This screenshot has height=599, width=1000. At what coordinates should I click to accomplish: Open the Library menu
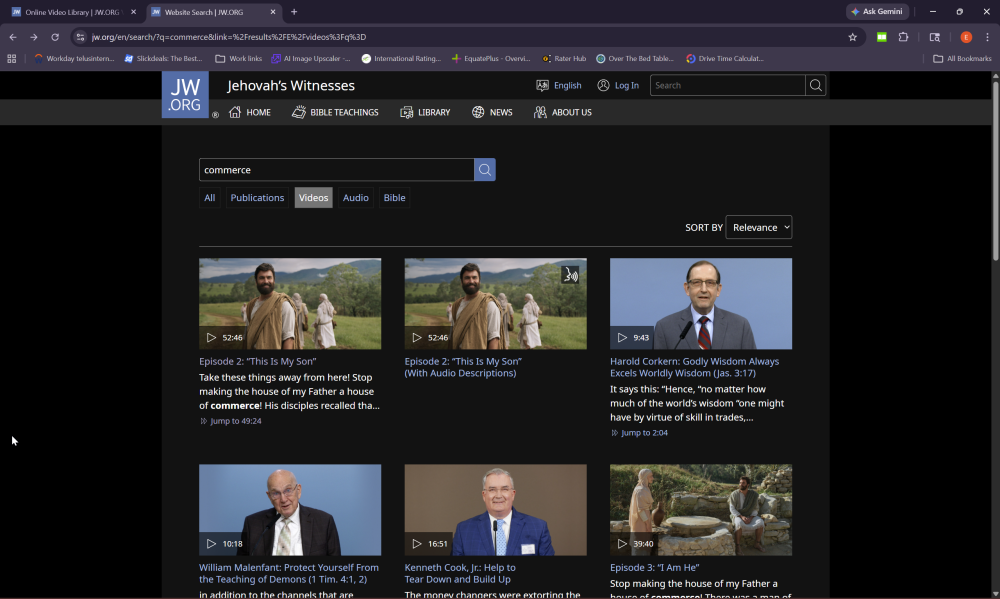point(425,112)
